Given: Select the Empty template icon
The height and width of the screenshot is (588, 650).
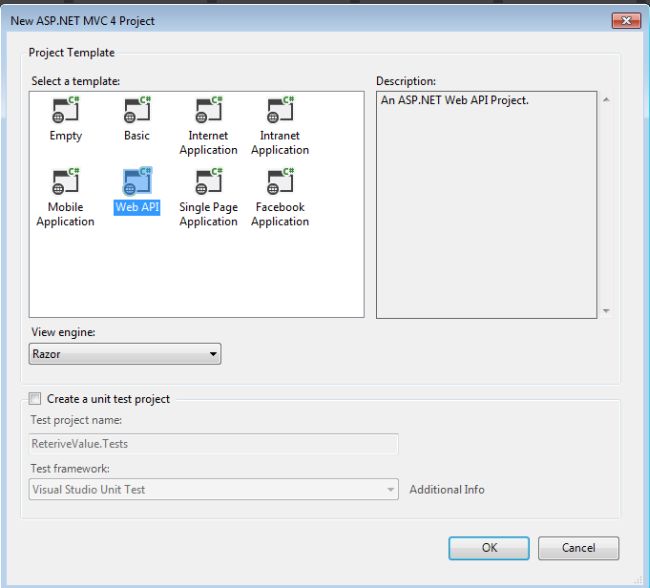Looking at the screenshot, I should pos(65,110).
